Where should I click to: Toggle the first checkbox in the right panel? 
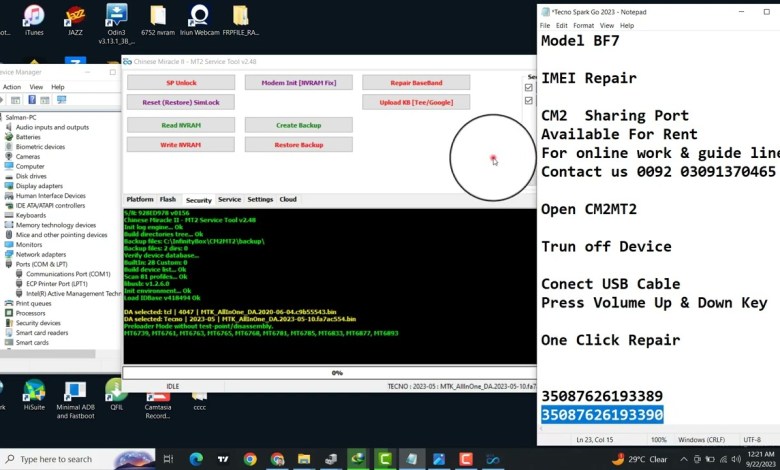(529, 88)
